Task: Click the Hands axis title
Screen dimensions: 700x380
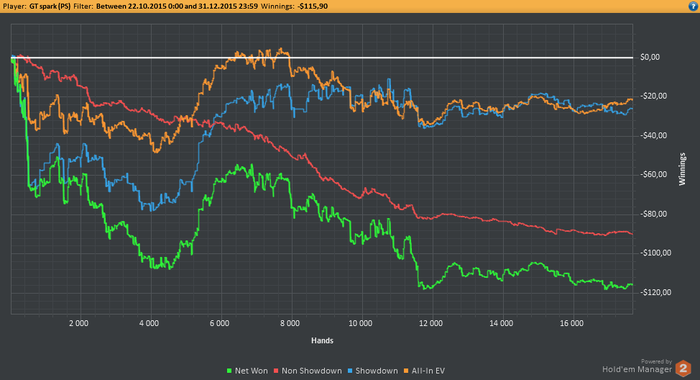Action: click(x=322, y=340)
